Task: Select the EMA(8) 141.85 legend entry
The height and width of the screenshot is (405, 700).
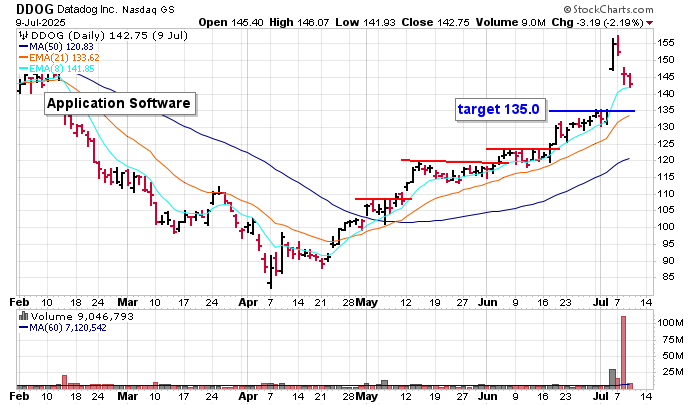Action: [57, 69]
